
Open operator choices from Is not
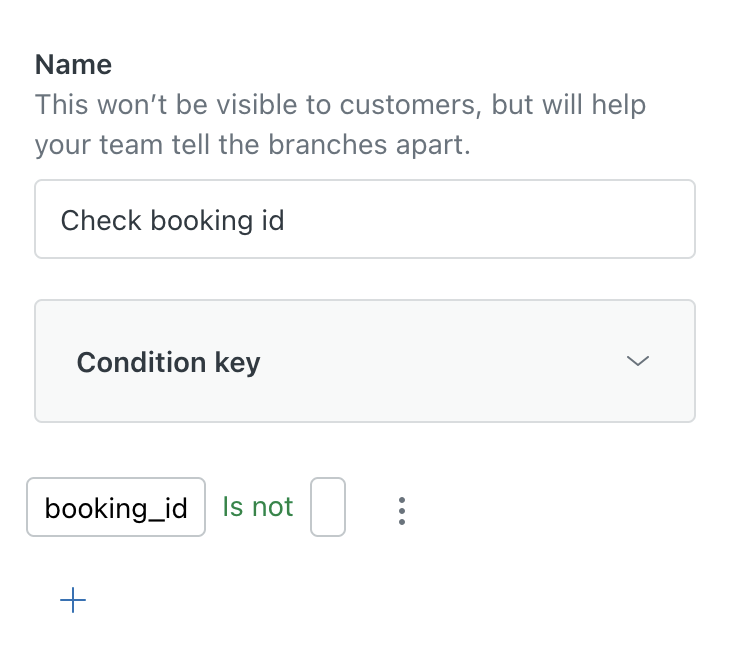pos(258,507)
